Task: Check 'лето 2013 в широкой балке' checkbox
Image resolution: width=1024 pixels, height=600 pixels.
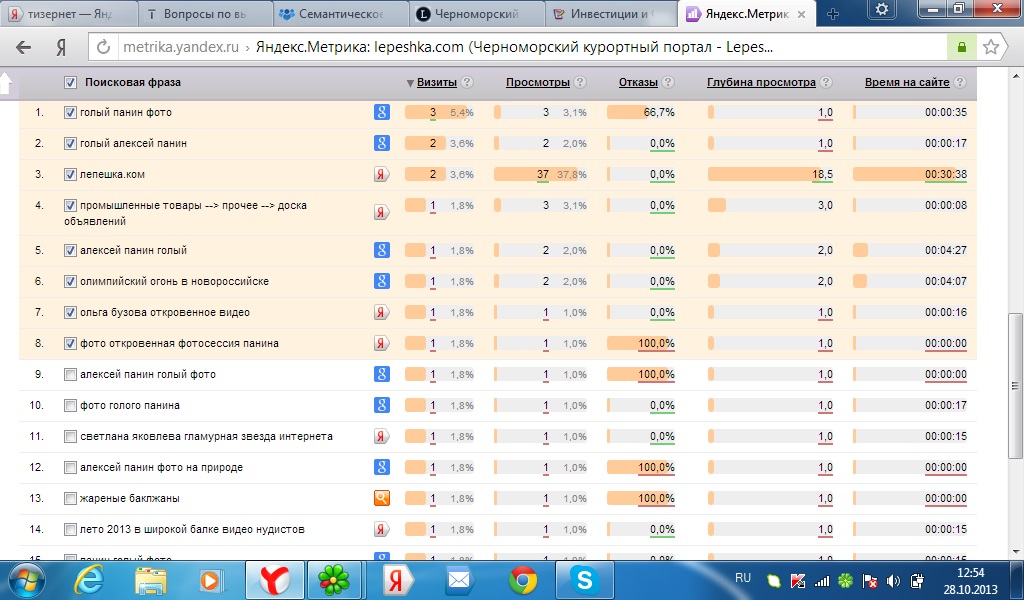Action: (70, 529)
